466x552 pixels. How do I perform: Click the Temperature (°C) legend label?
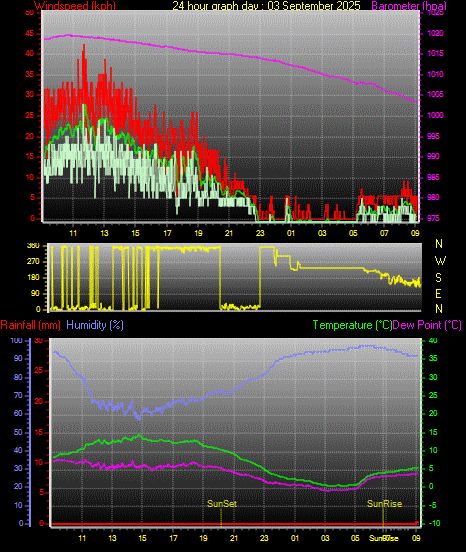point(352,325)
